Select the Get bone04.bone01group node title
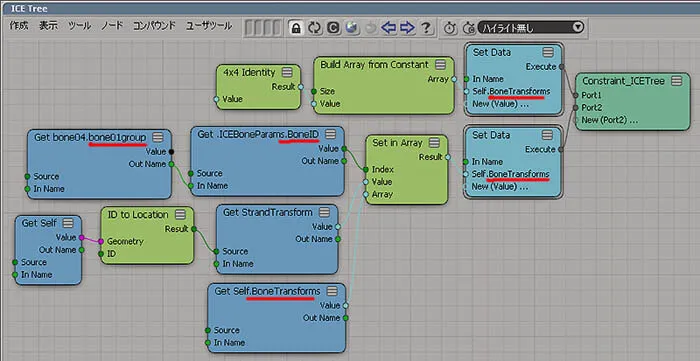The image size is (700, 361). pyautogui.click(x=90, y=137)
